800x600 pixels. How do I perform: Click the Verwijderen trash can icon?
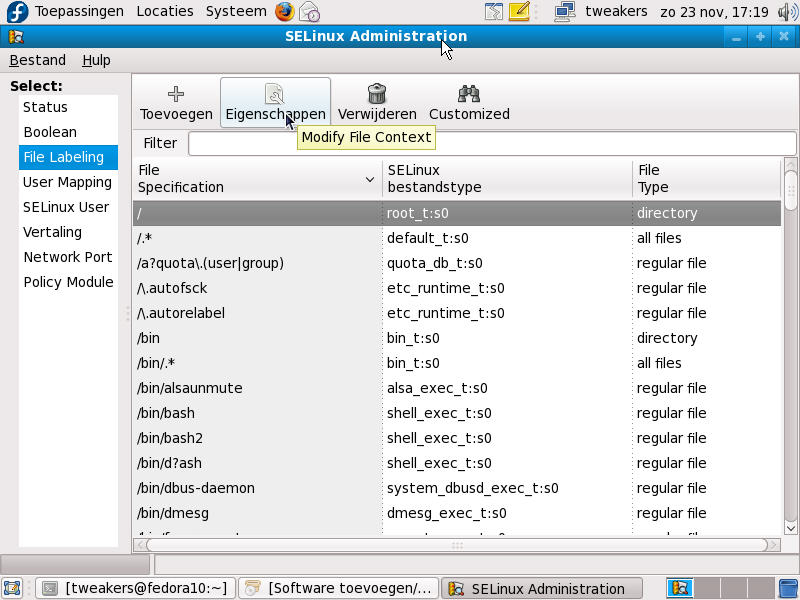click(377, 94)
